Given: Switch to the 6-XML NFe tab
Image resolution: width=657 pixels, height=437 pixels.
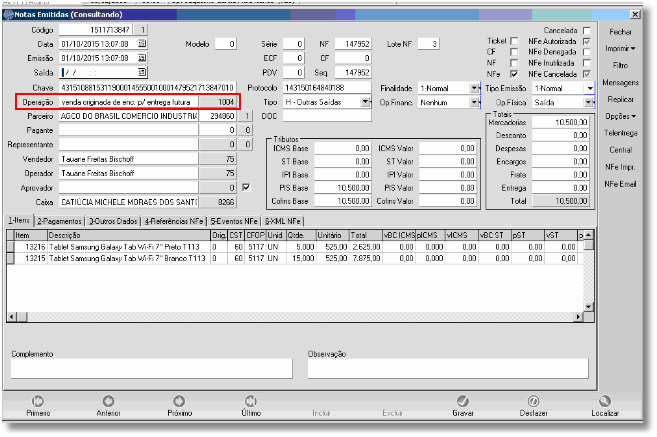Looking at the screenshot, I should [283, 221].
